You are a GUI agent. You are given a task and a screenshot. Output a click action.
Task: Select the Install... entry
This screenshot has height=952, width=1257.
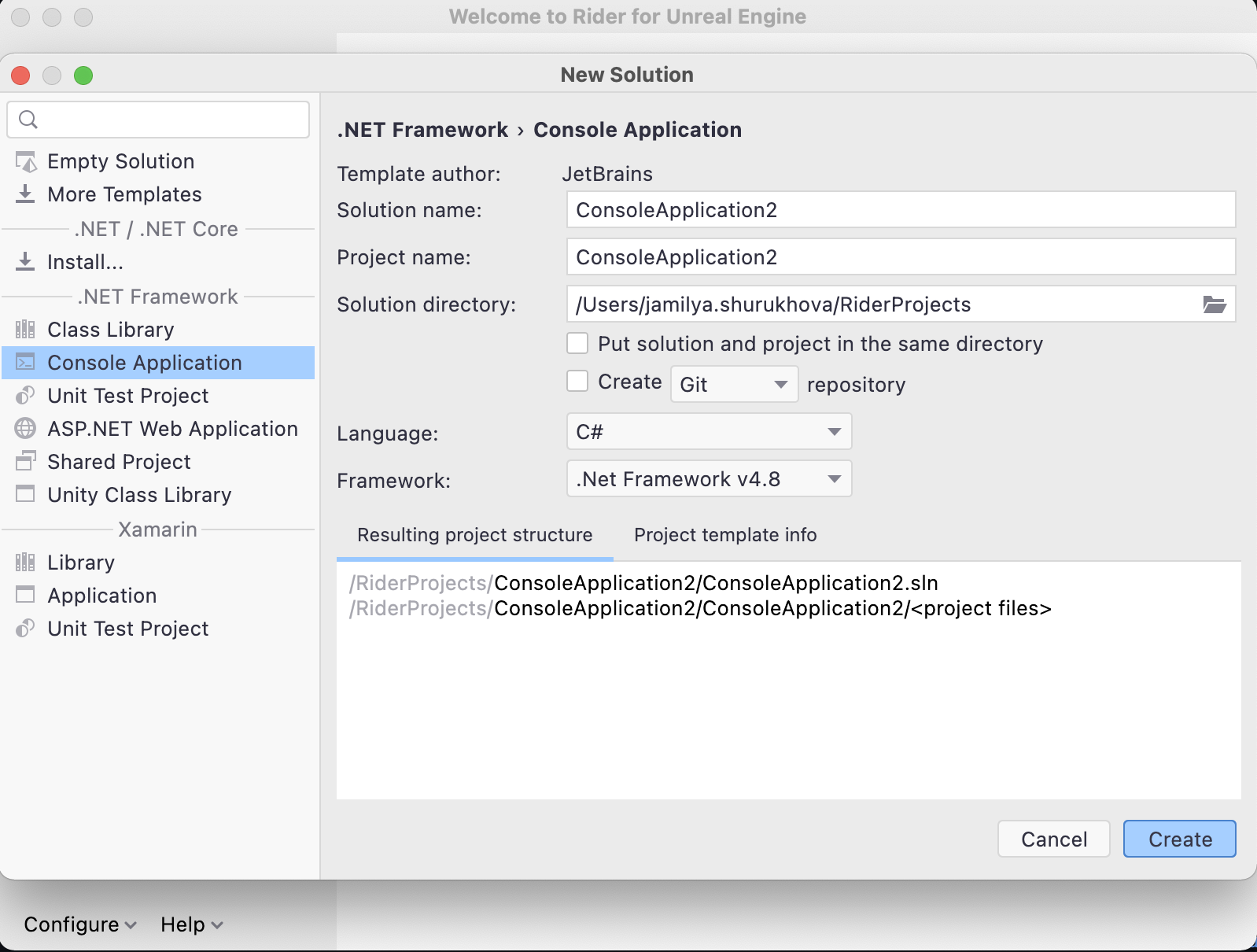point(158,262)
